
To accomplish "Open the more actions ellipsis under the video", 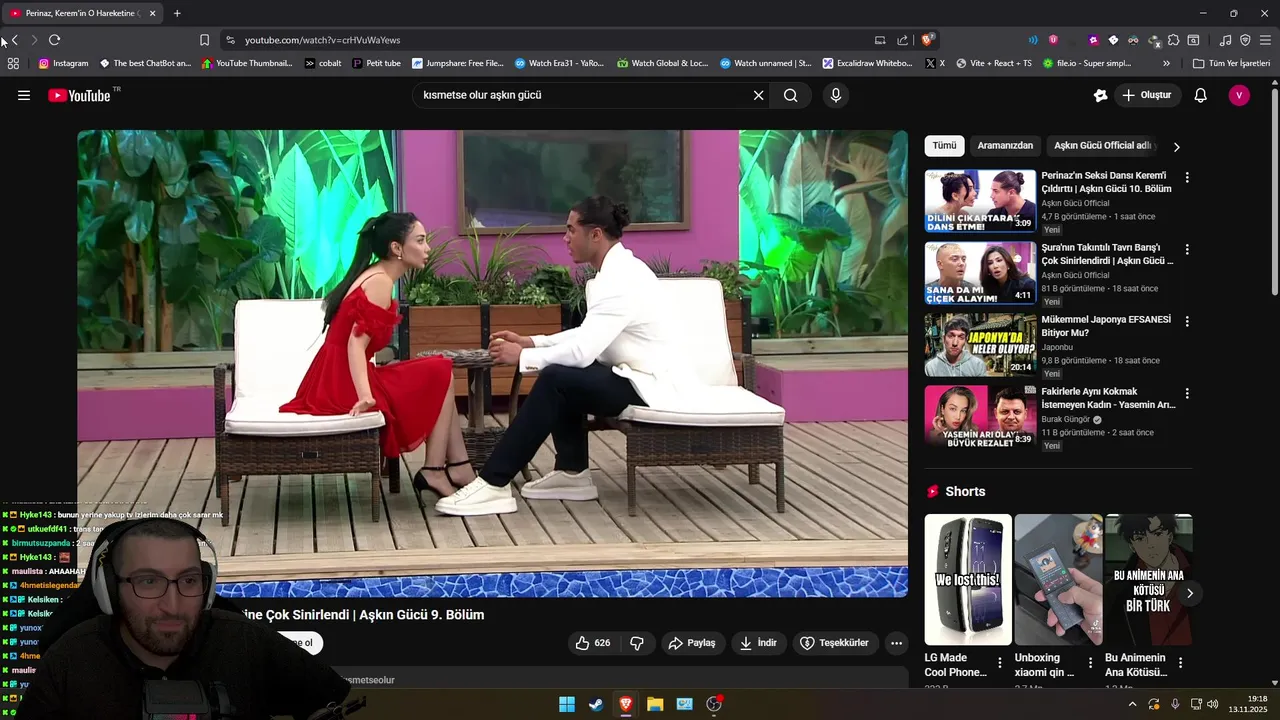I will pos(897,643).
